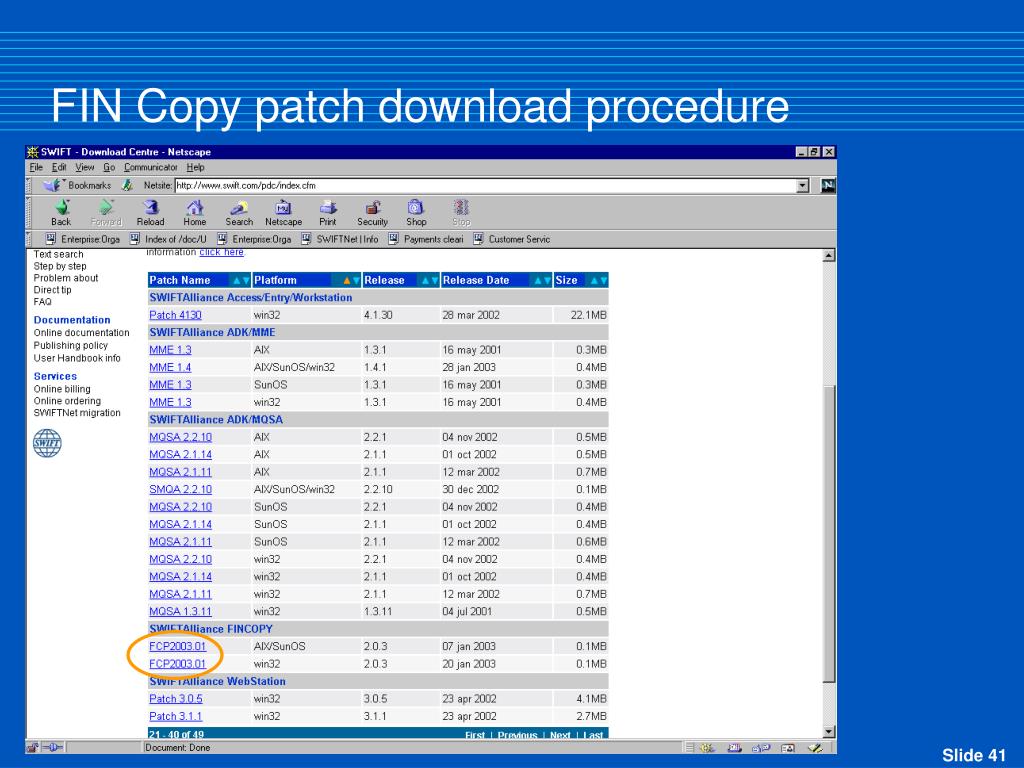This screenshot has height=768, width=1024.
Task: Open the 'Patch 3.0.5' link
Action: click(176, 698)
